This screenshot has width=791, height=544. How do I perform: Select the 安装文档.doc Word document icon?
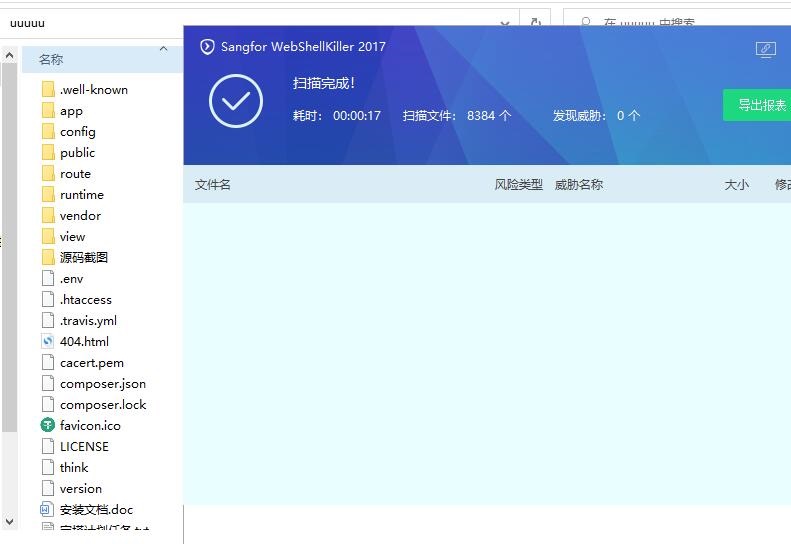pos(48,509)
